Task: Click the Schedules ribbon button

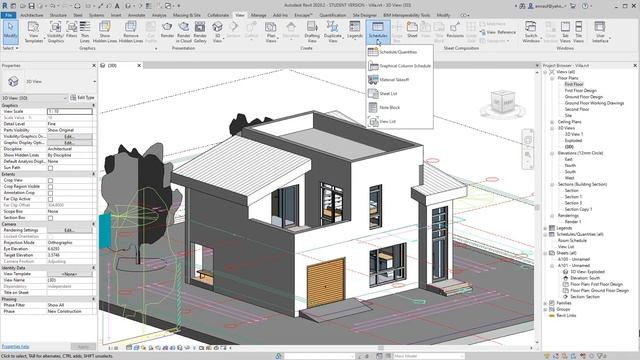Action: 378,31
